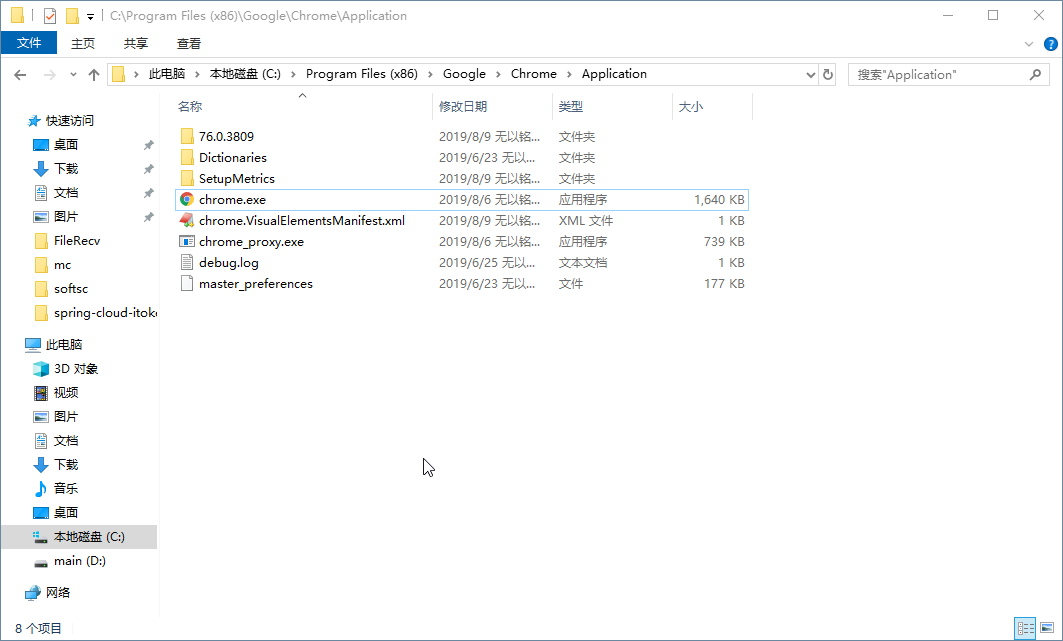The height and width of the screenshot is (641, 1063).
Task: Open 3D 对象 in navigation pane
Action: (x=66, y=369)
